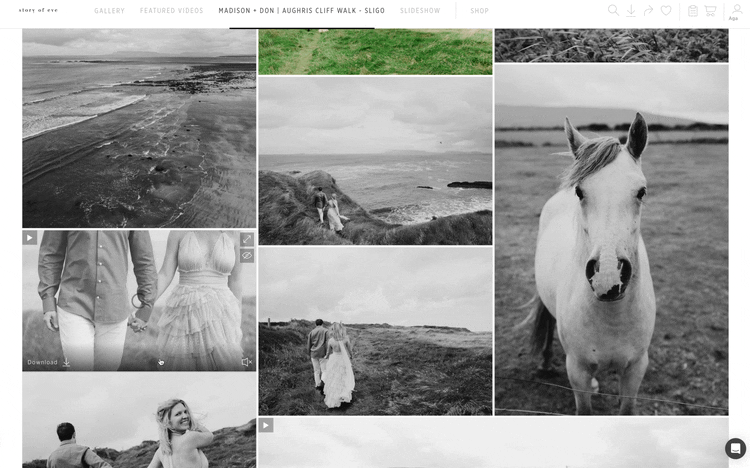
Task: Open the Aga account profile icon
Action: 736,11
